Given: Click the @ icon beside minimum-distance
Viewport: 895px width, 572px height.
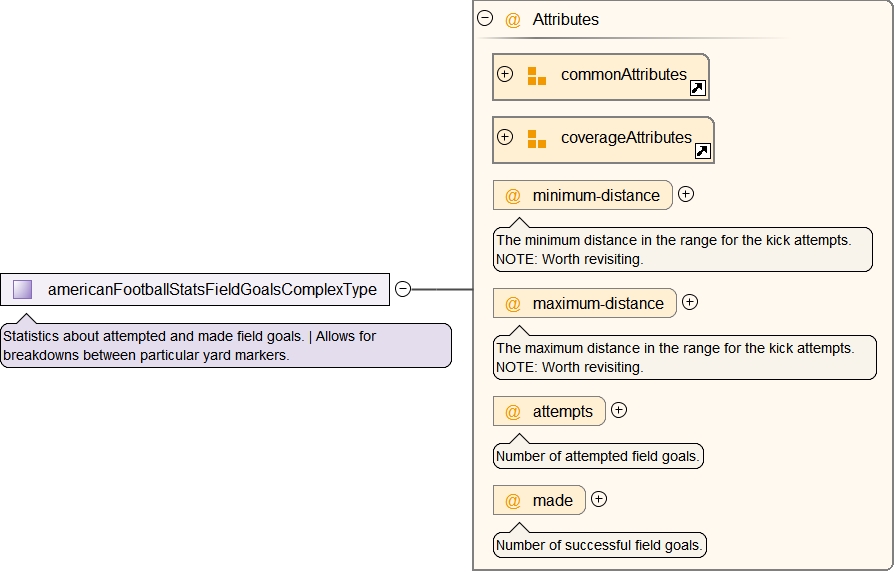Looking at the screenshot, I should 513,196.
